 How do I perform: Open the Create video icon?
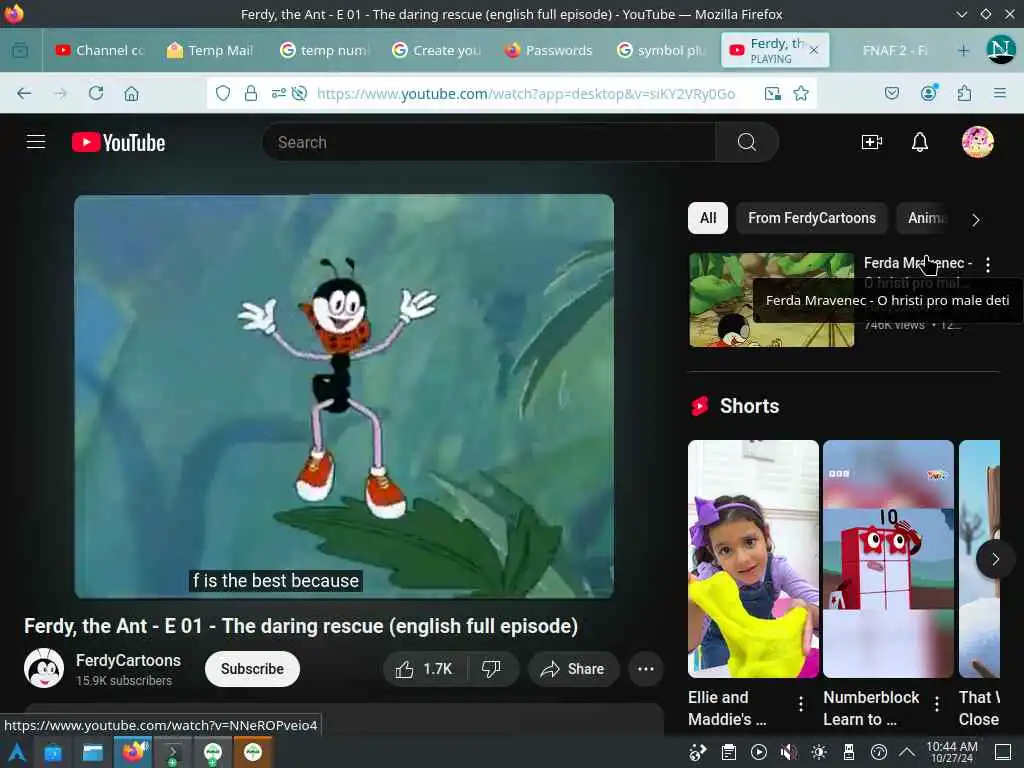coord(872,142)
